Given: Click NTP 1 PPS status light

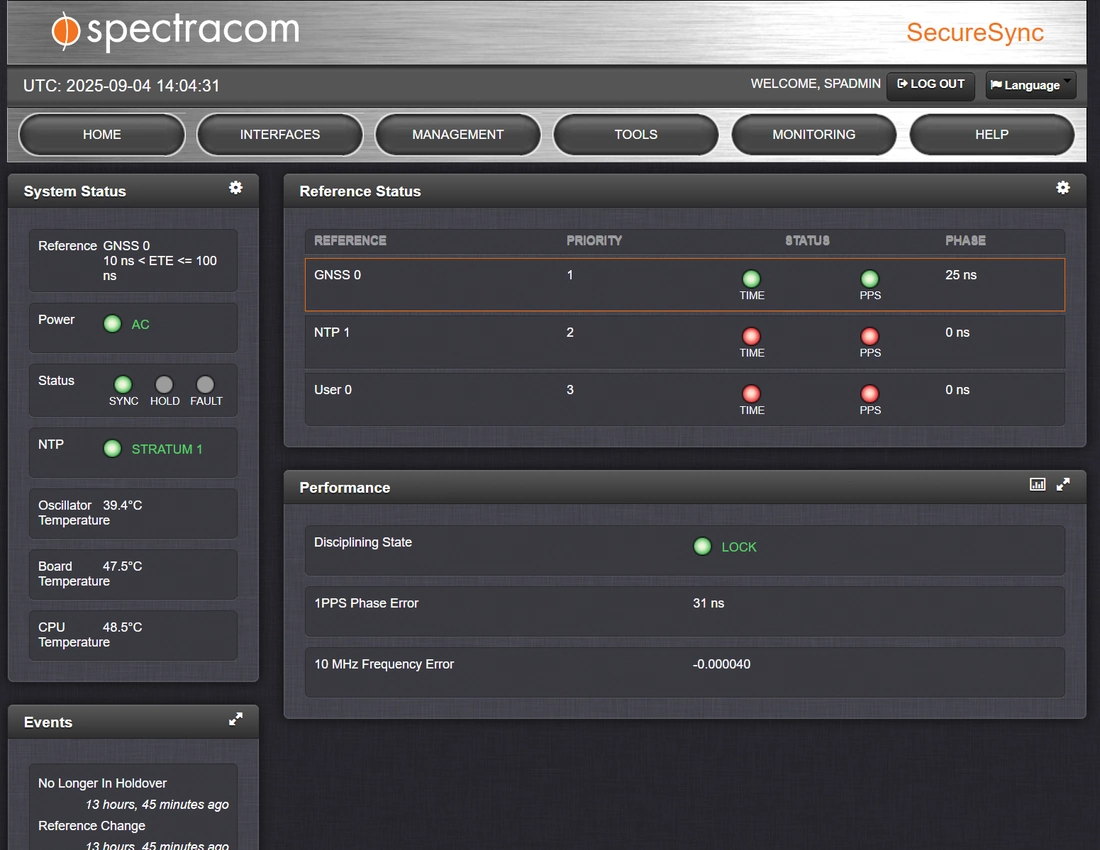Looking at the screenshot, I should [870, 336].
